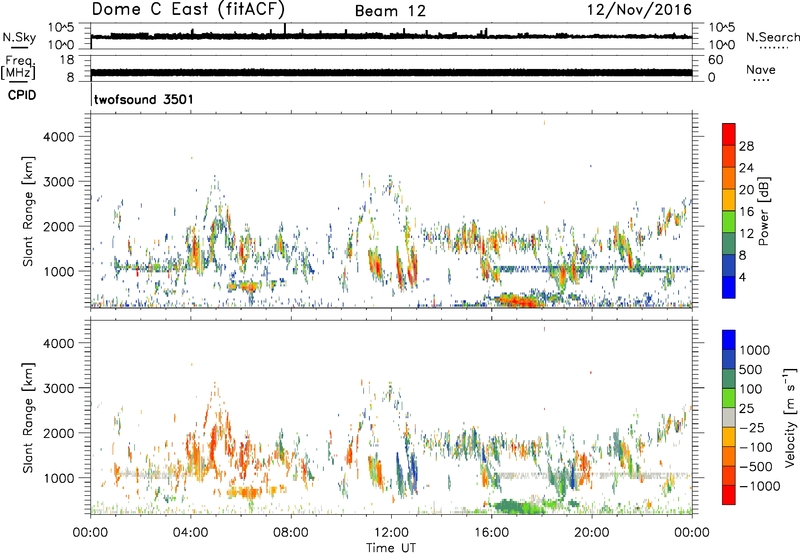Click the date '12/Nov/2016'
The width and height of the screenshot is (800, 554).
tap(639, 10)
